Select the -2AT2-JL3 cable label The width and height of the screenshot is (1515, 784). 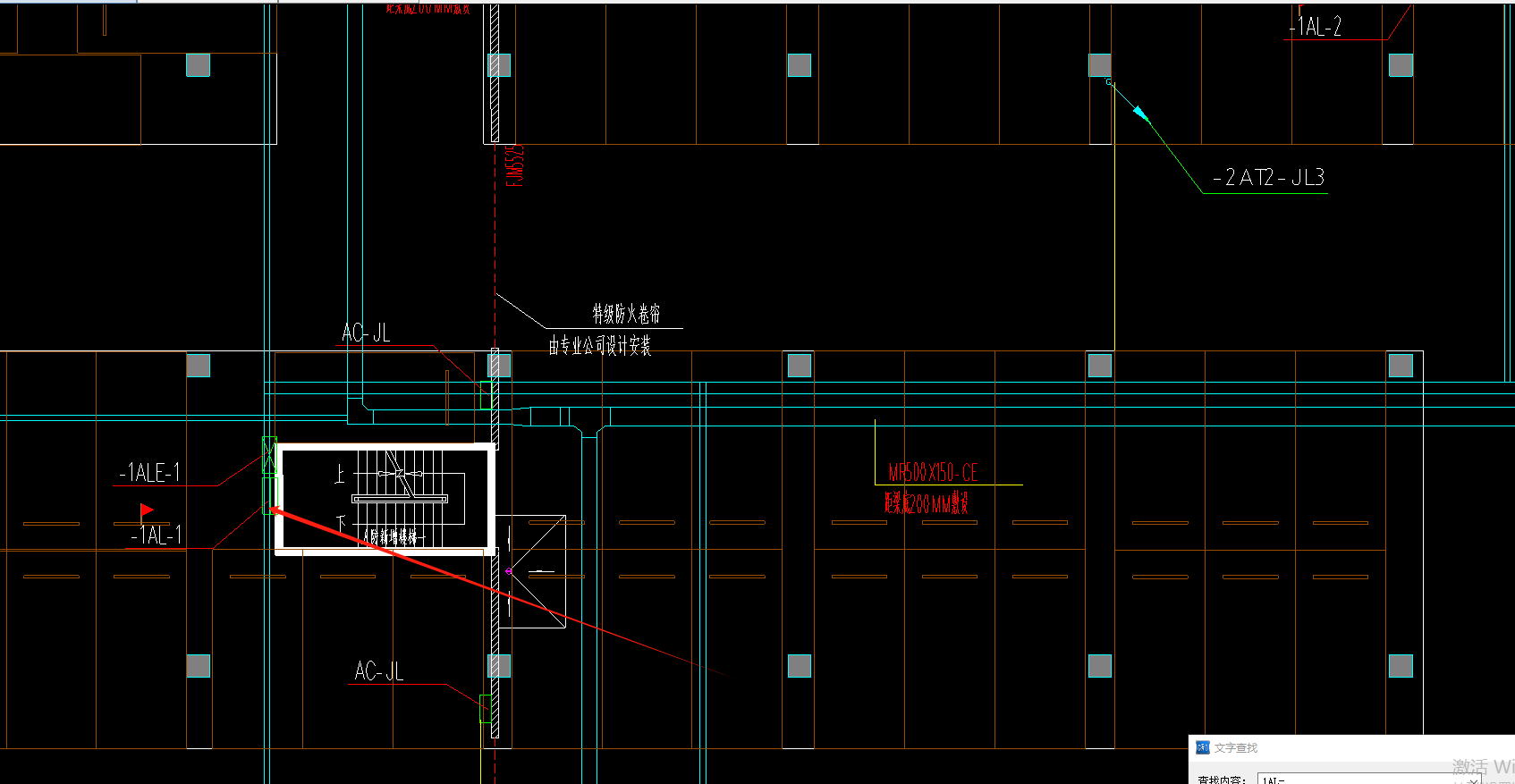pos(1268,178)
